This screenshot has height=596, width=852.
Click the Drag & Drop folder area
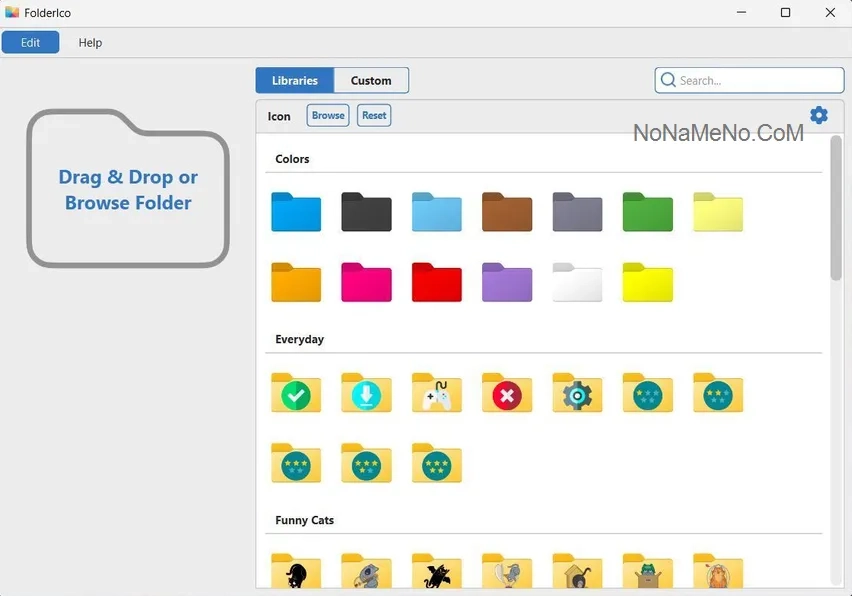[x=128, y=189]
